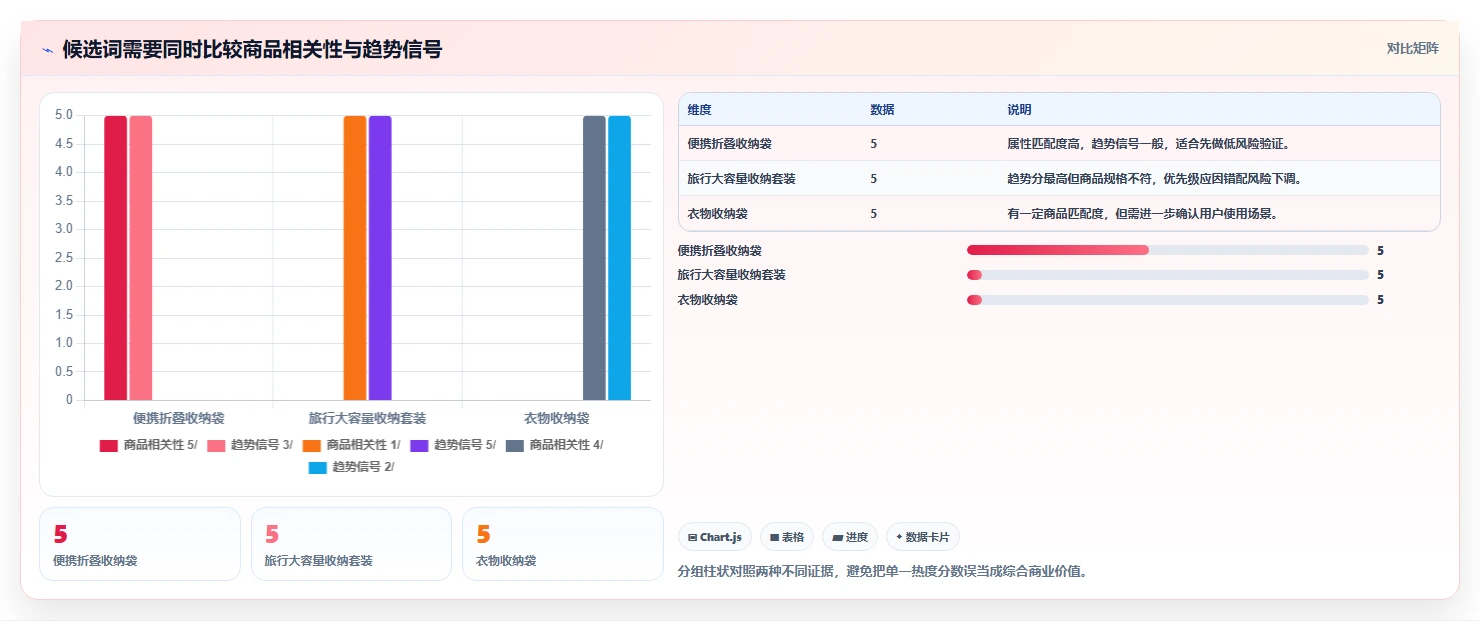Toggle the orange 商品相关性 1/ legend item
Image resolution: width=1480 pixels, height=621 pixels.
coord(351,445)
